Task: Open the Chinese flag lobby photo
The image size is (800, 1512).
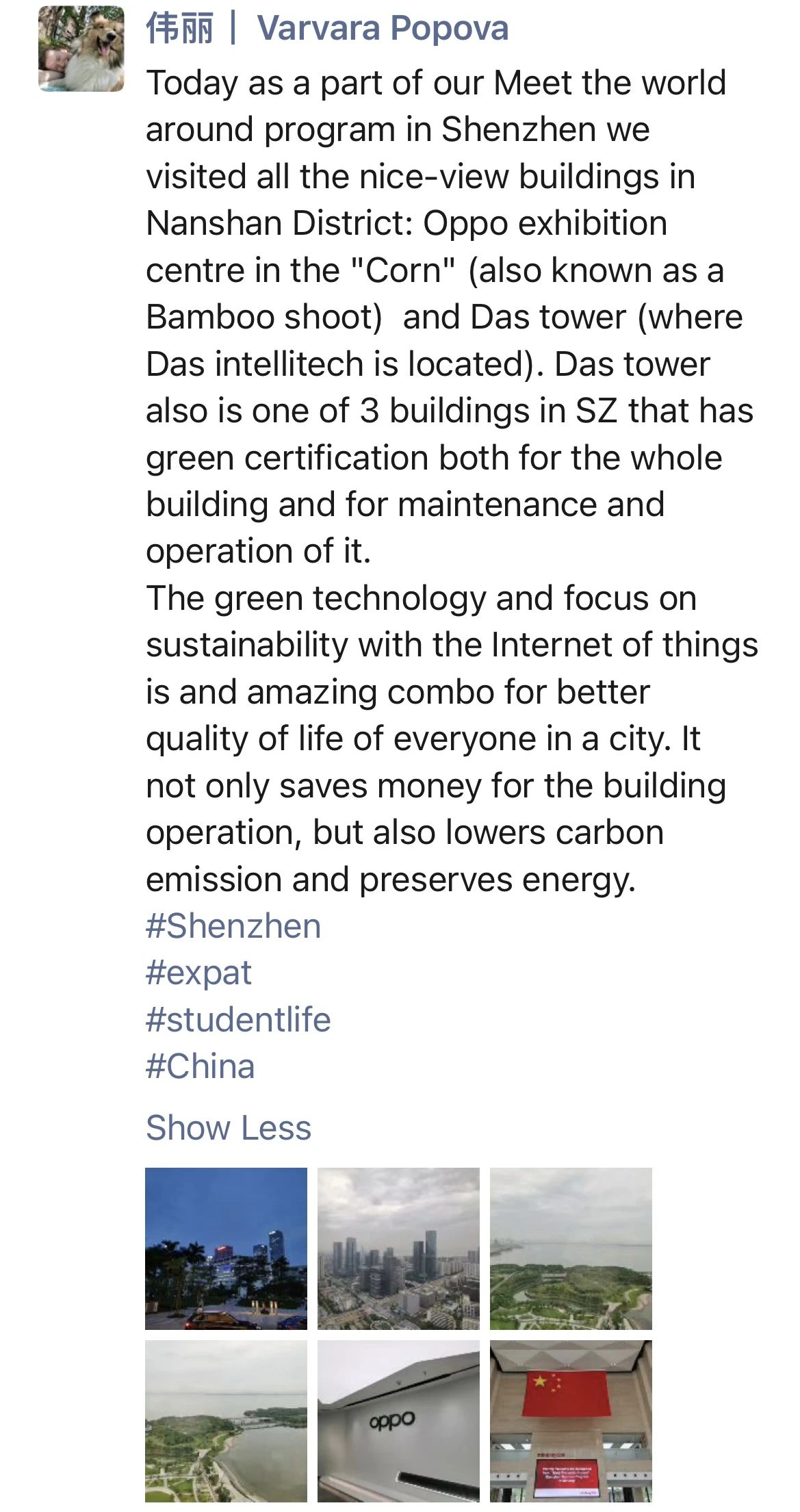Action: tap(571, 1421)
